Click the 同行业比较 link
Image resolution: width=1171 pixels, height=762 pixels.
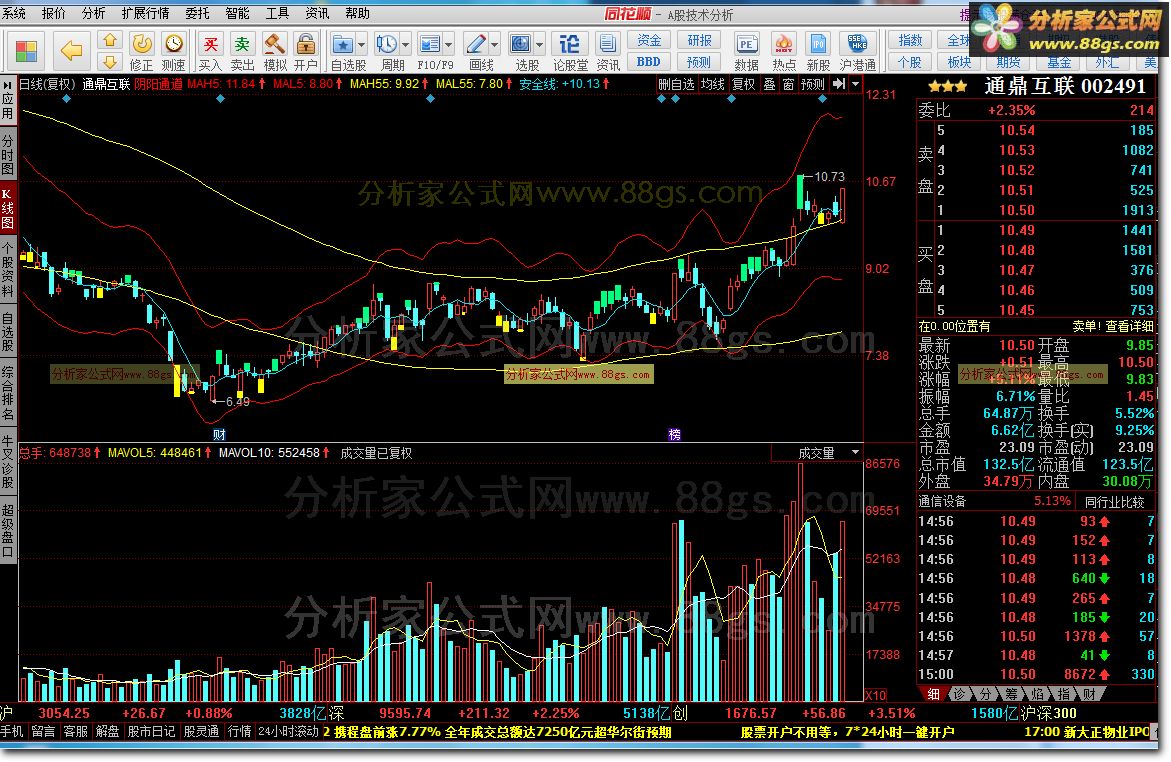pyautogui.click(x=1114, y=502)
